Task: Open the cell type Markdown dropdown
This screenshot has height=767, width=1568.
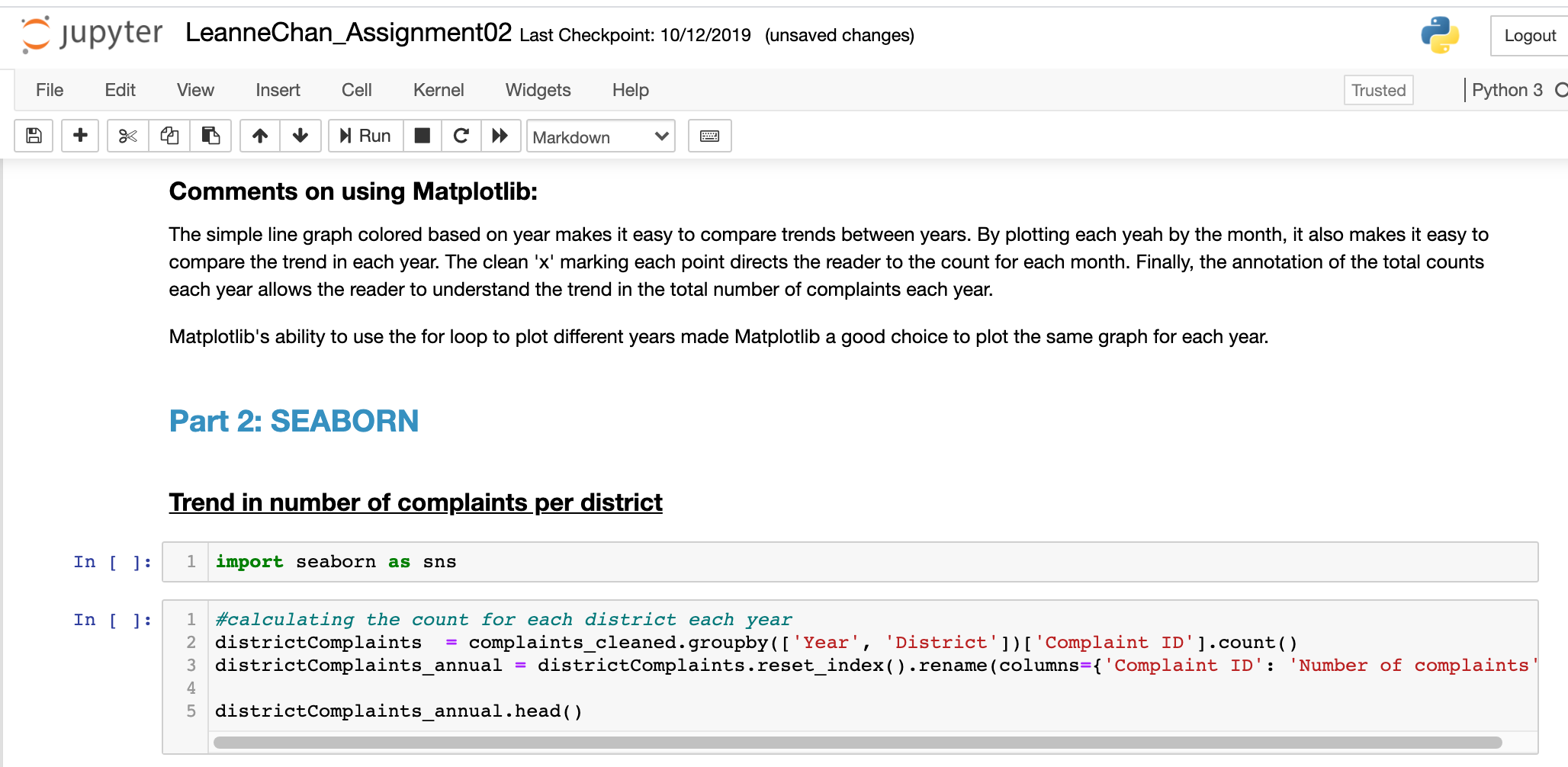Action: coord(600,136)
